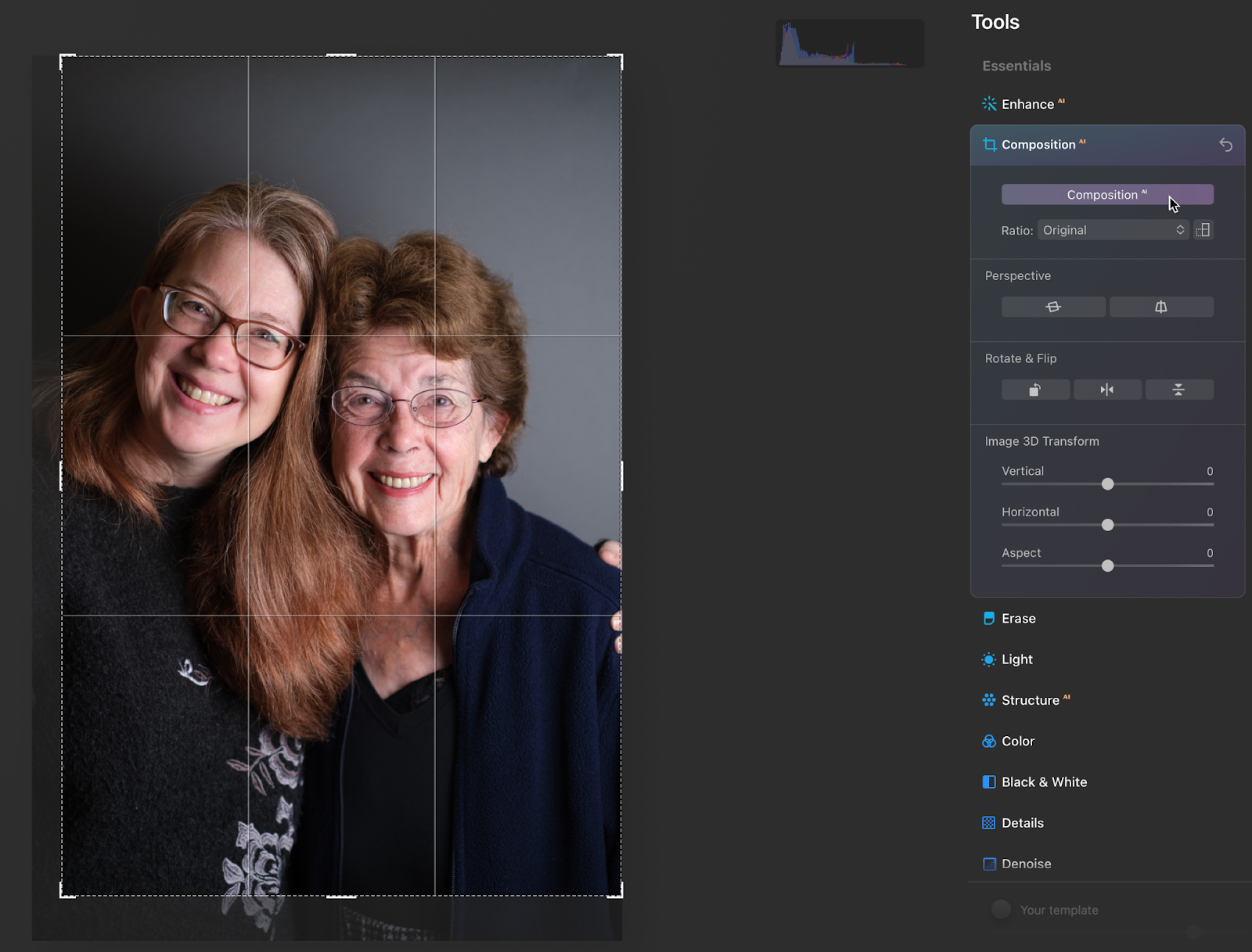This screenshot has width=1252, height=952.
Task: Flip crop orientation next to Ratio
Action: point(1203,230)
